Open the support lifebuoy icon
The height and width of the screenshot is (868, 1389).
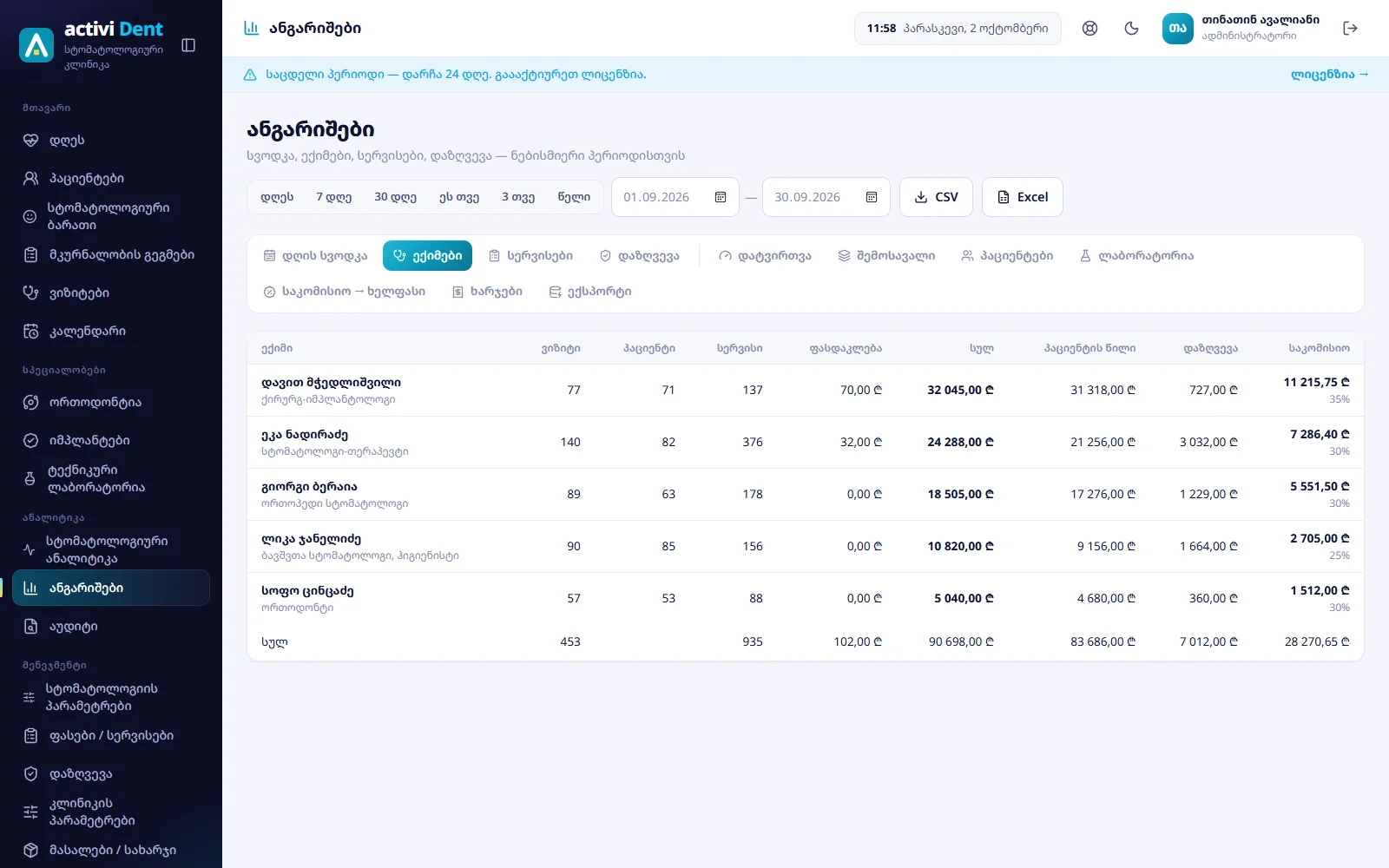point(1089,28)
